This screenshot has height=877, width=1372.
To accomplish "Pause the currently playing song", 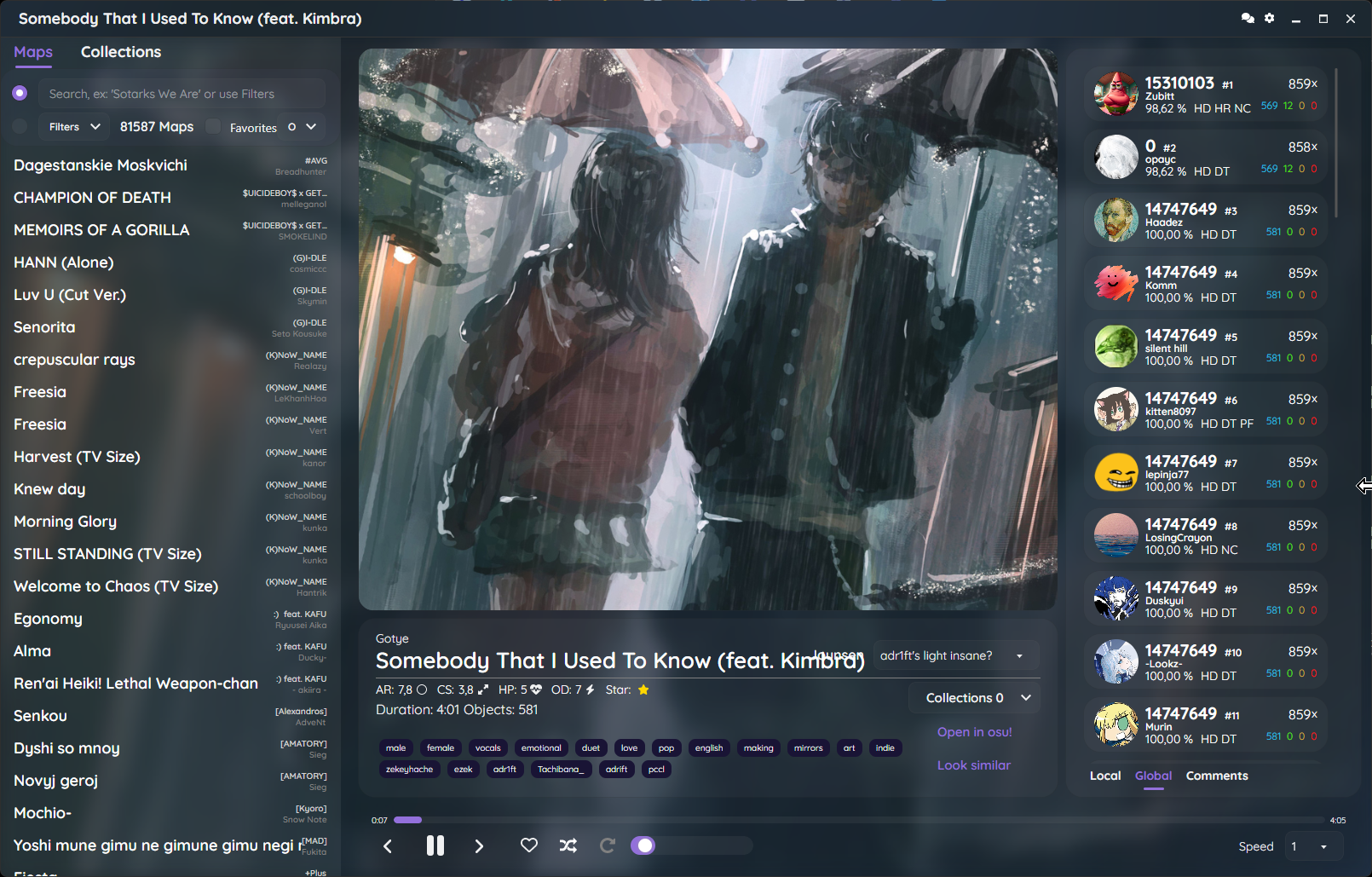I will coord(435,845).
